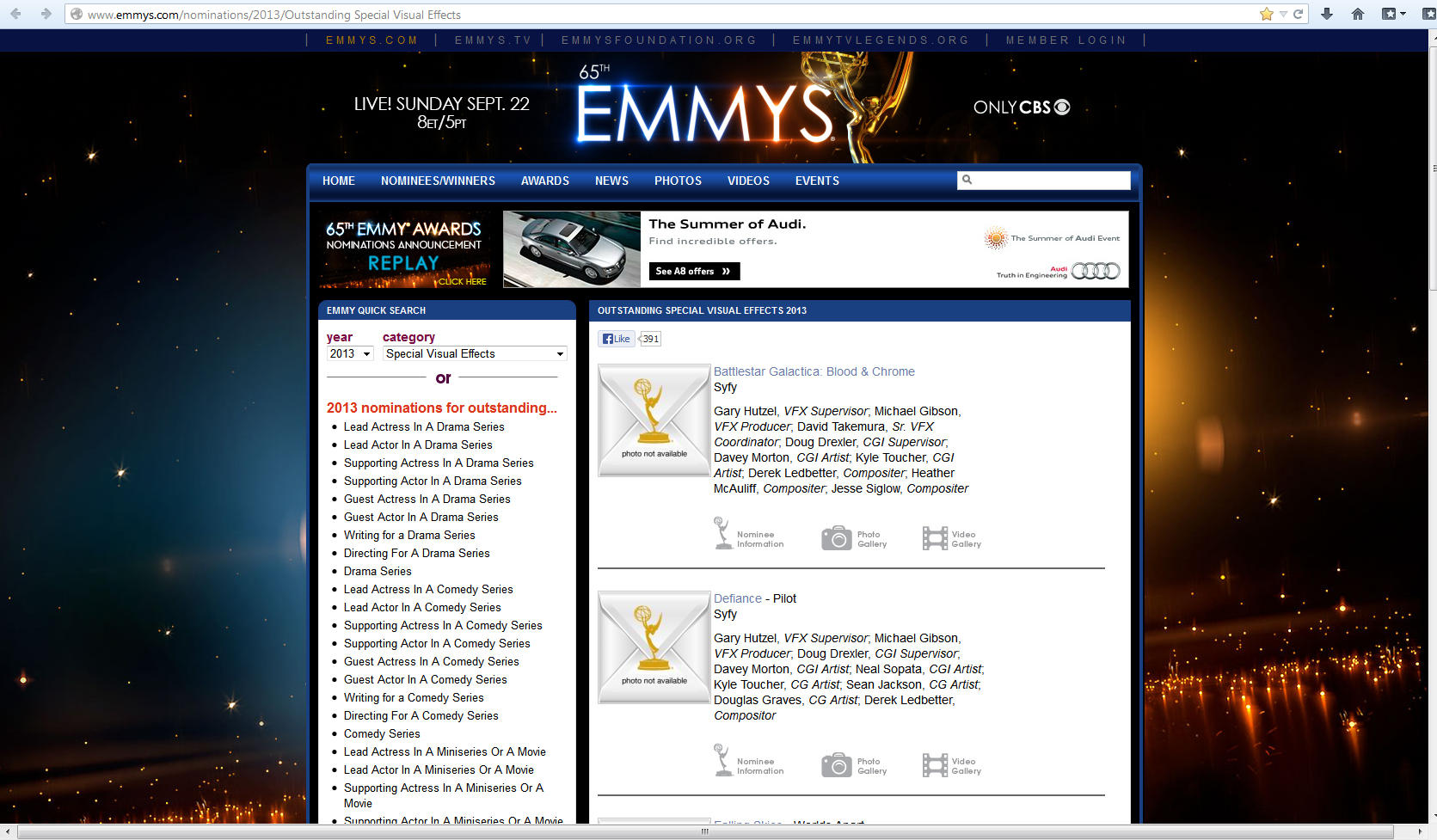Viewport: 1437px width, 840px height.
Task: Open Battlestar Galactica: Blood & Chrome link
Action: tap(814, 371)
